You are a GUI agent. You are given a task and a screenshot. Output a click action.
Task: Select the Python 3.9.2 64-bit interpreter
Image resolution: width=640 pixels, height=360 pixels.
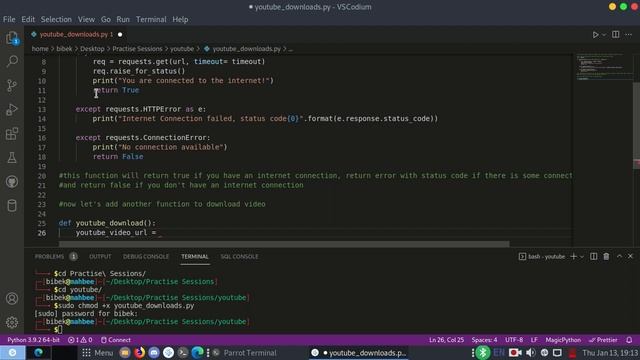click(33, 340)
